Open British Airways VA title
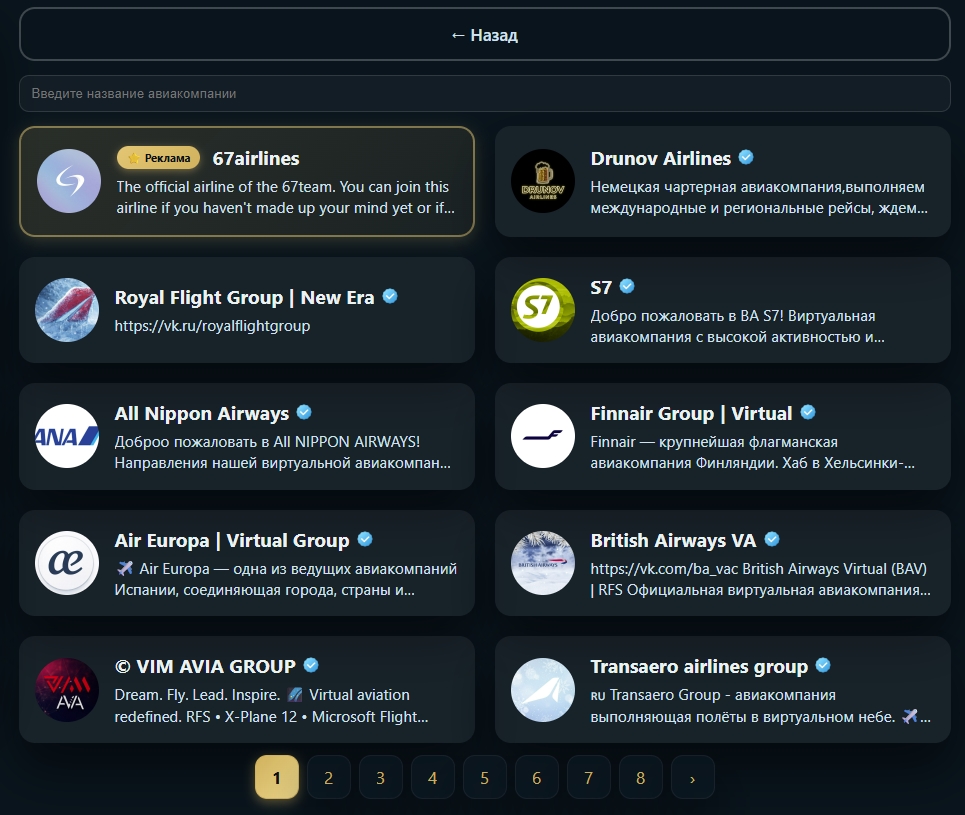 [x=673, y=541]
